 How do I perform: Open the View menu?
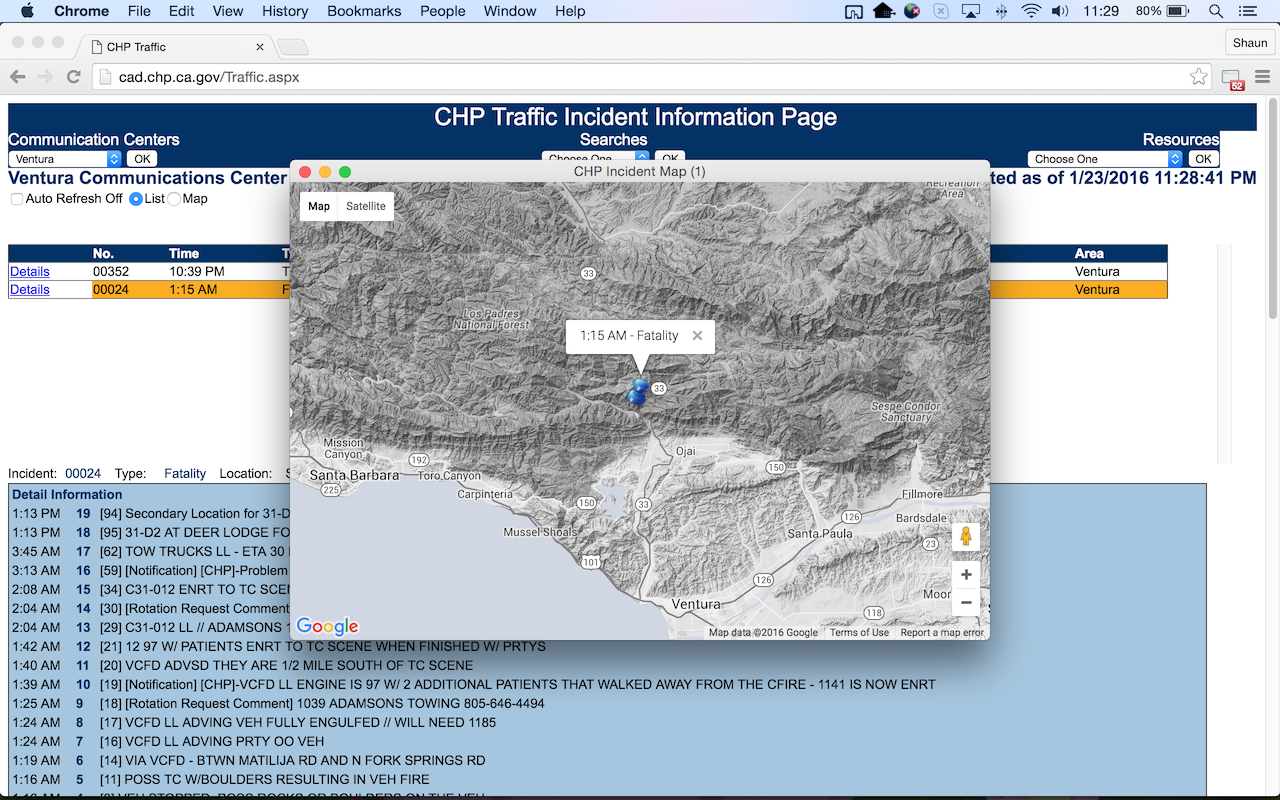coord(228,11)
